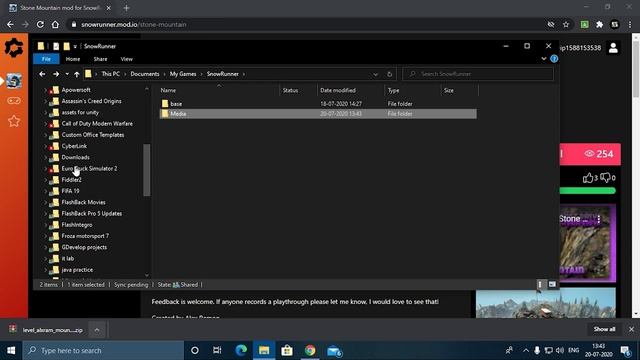640x360 pixels.
Task: Click Documents in the breadcrumb path
Action: click(145, 74)
